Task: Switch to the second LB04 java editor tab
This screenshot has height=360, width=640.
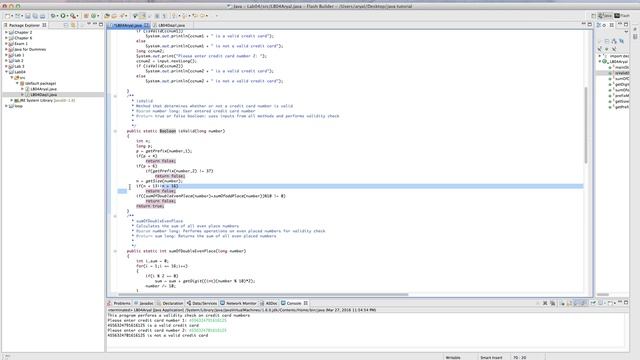Action: [x=171, y=25]
